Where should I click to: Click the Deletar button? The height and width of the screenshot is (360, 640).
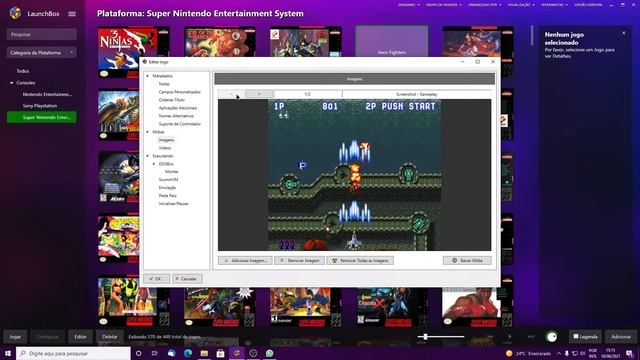click(109, 337)
